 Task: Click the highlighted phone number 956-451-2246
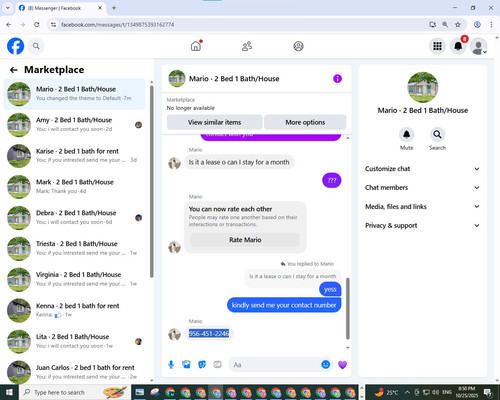click(209, 333)
